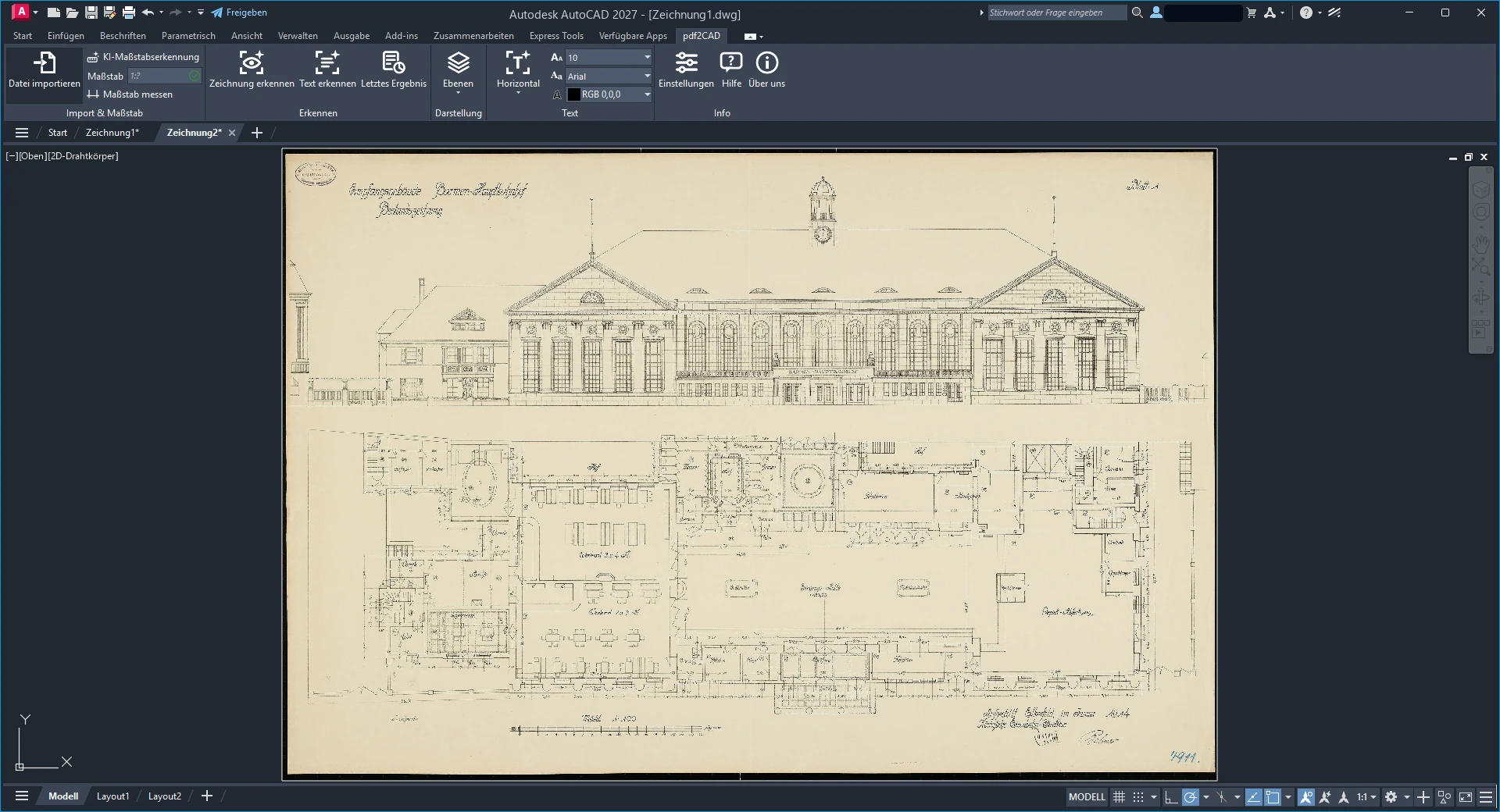Toggle object snap tracking in status bar
This screenshot has height=812, width=1500.
1254,797
